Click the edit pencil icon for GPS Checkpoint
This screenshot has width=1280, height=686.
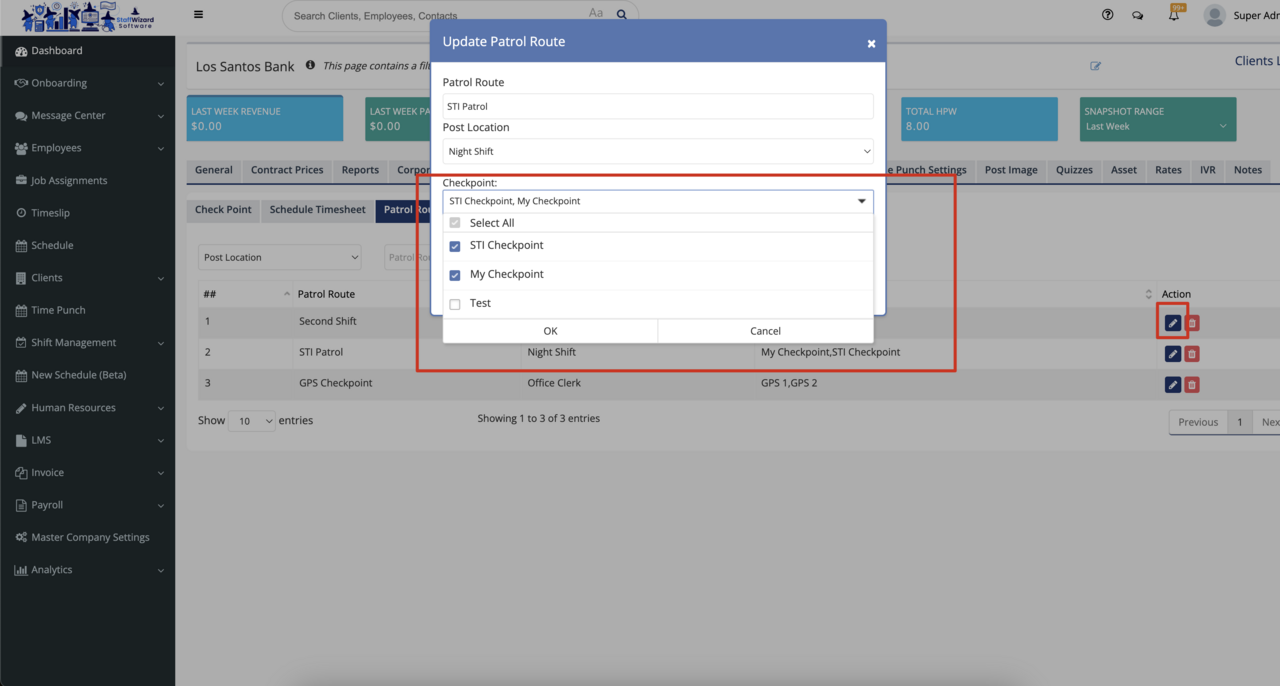coord(1172,385)
